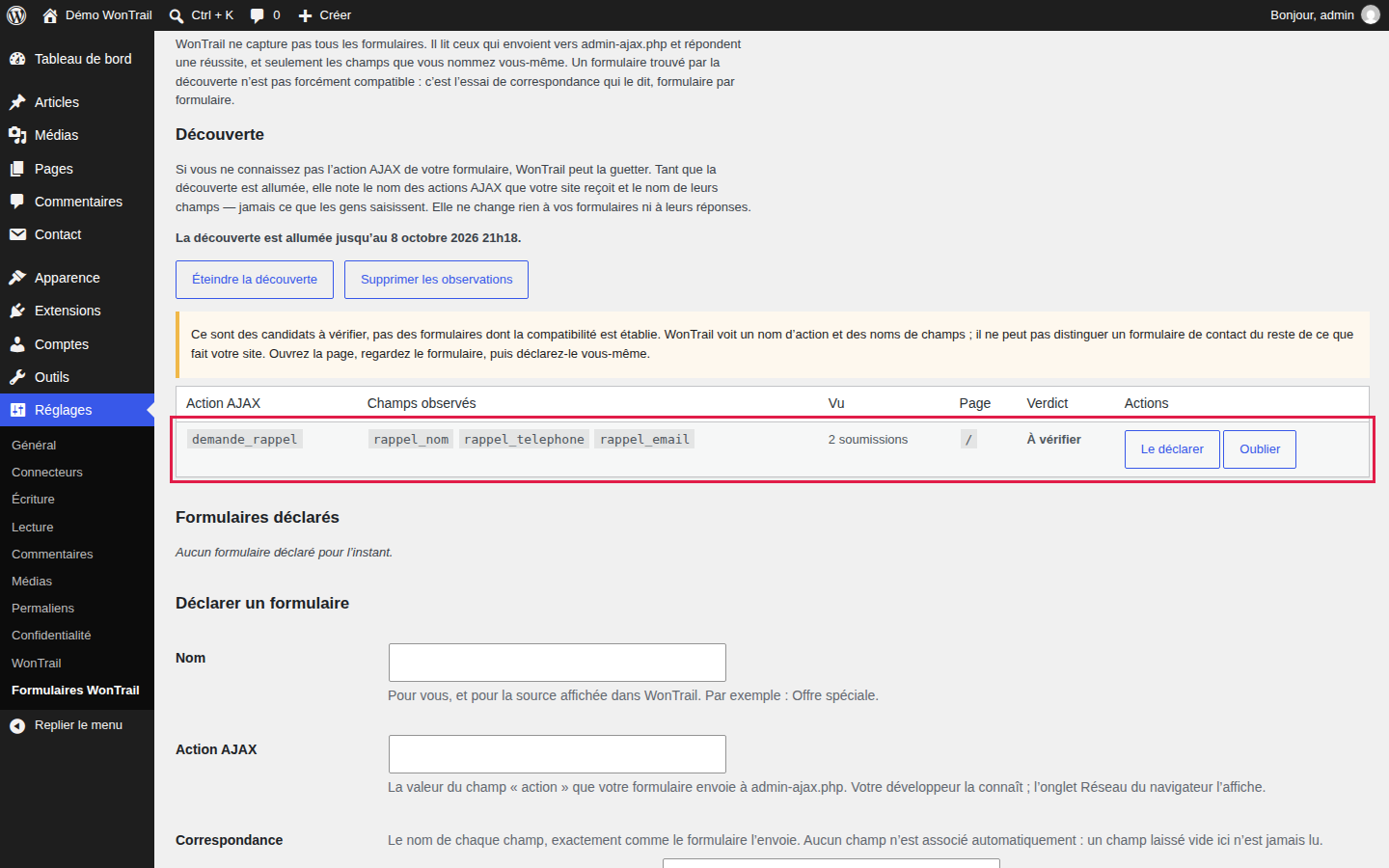The image size is (1389, 868).
Task: Click the Éteindre la découverte button
Action: (x=255, y=280)
